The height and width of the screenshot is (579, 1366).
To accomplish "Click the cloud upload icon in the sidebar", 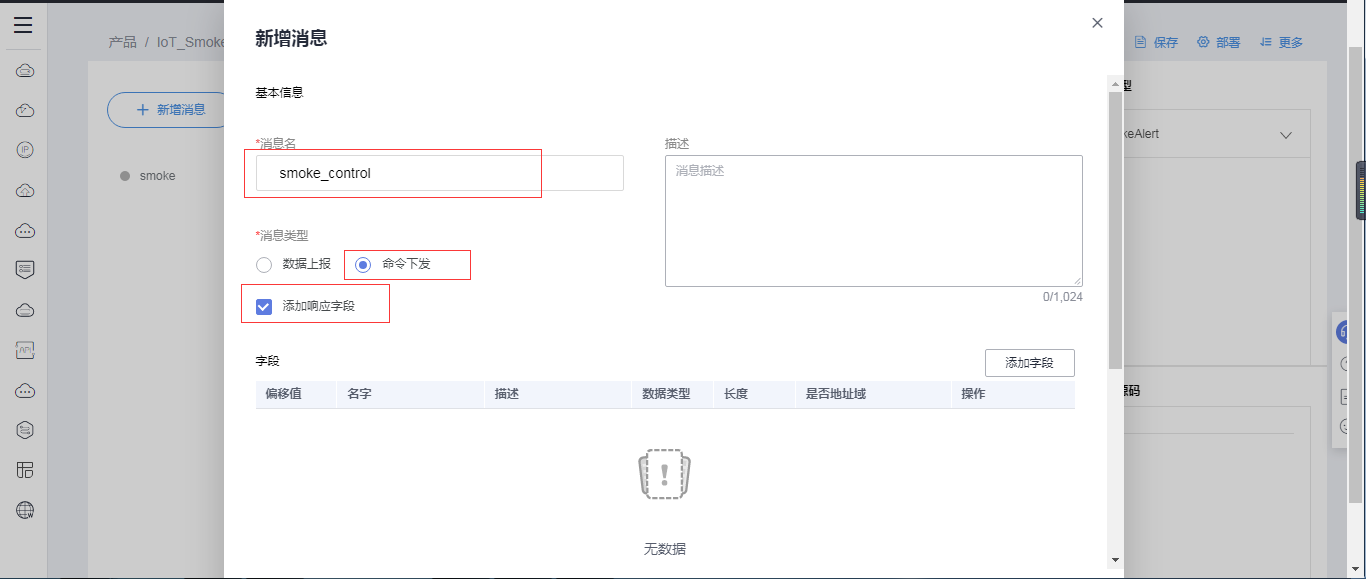I will (x=26, y=190).
